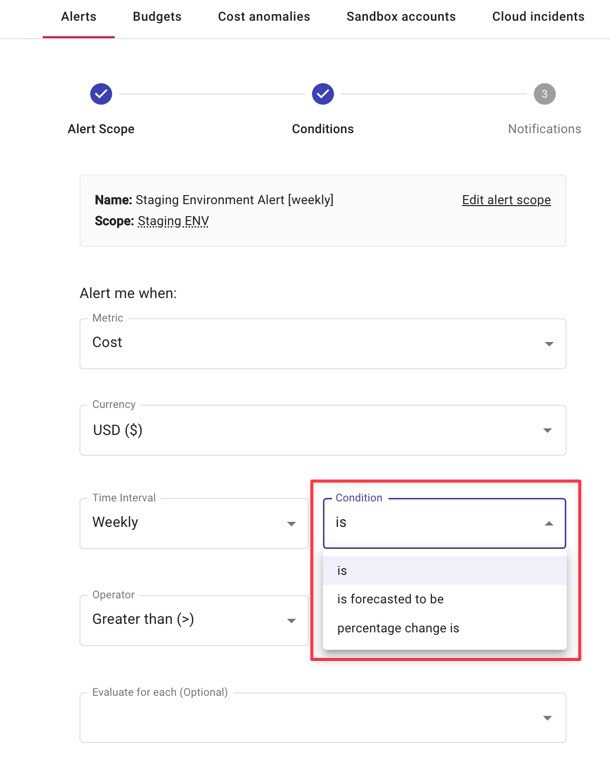Switch to the Budgets tab
This screenshot has width=610, height=759.
click(x=157, y=17)
